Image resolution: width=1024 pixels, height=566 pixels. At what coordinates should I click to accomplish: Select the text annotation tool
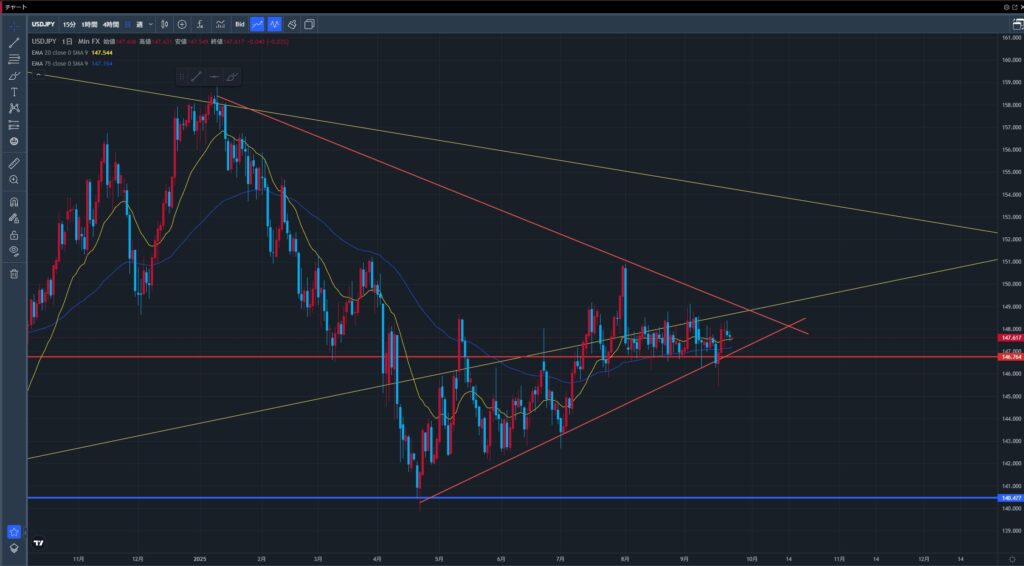pos(14,91)
